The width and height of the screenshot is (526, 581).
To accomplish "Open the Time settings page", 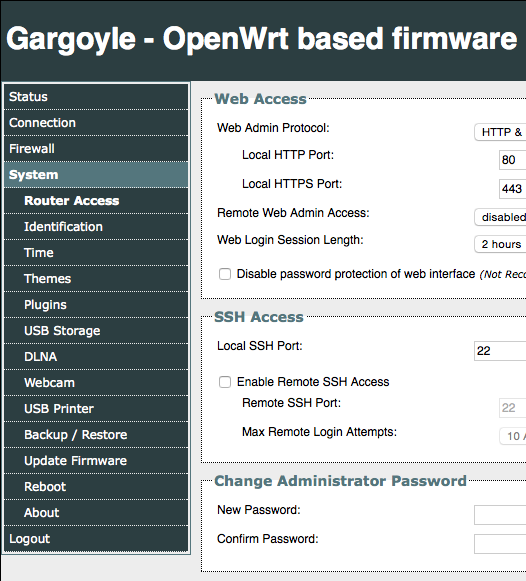I will point(96,252).
